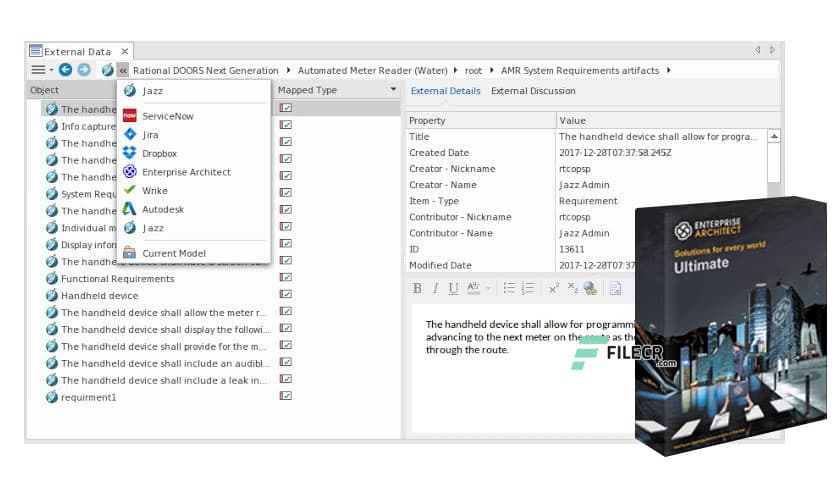Select Handheld device item in object list
This screenshot has width=836, height=484.
(x=99, y=296)
